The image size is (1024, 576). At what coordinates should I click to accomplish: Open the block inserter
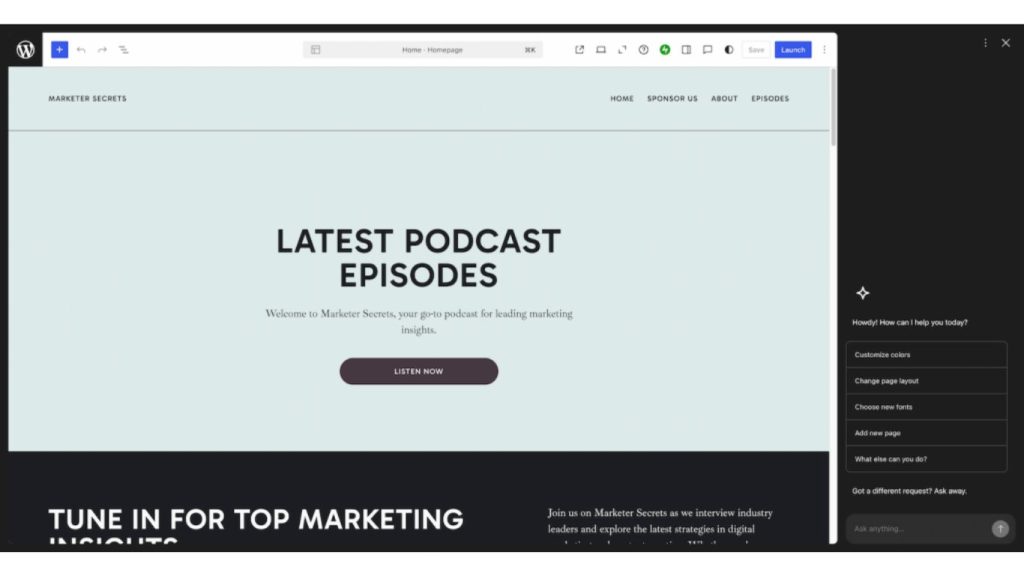point(59,49)
